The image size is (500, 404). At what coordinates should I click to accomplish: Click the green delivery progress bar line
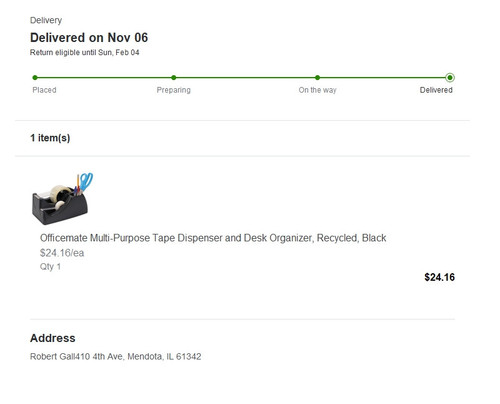point(242,78)
